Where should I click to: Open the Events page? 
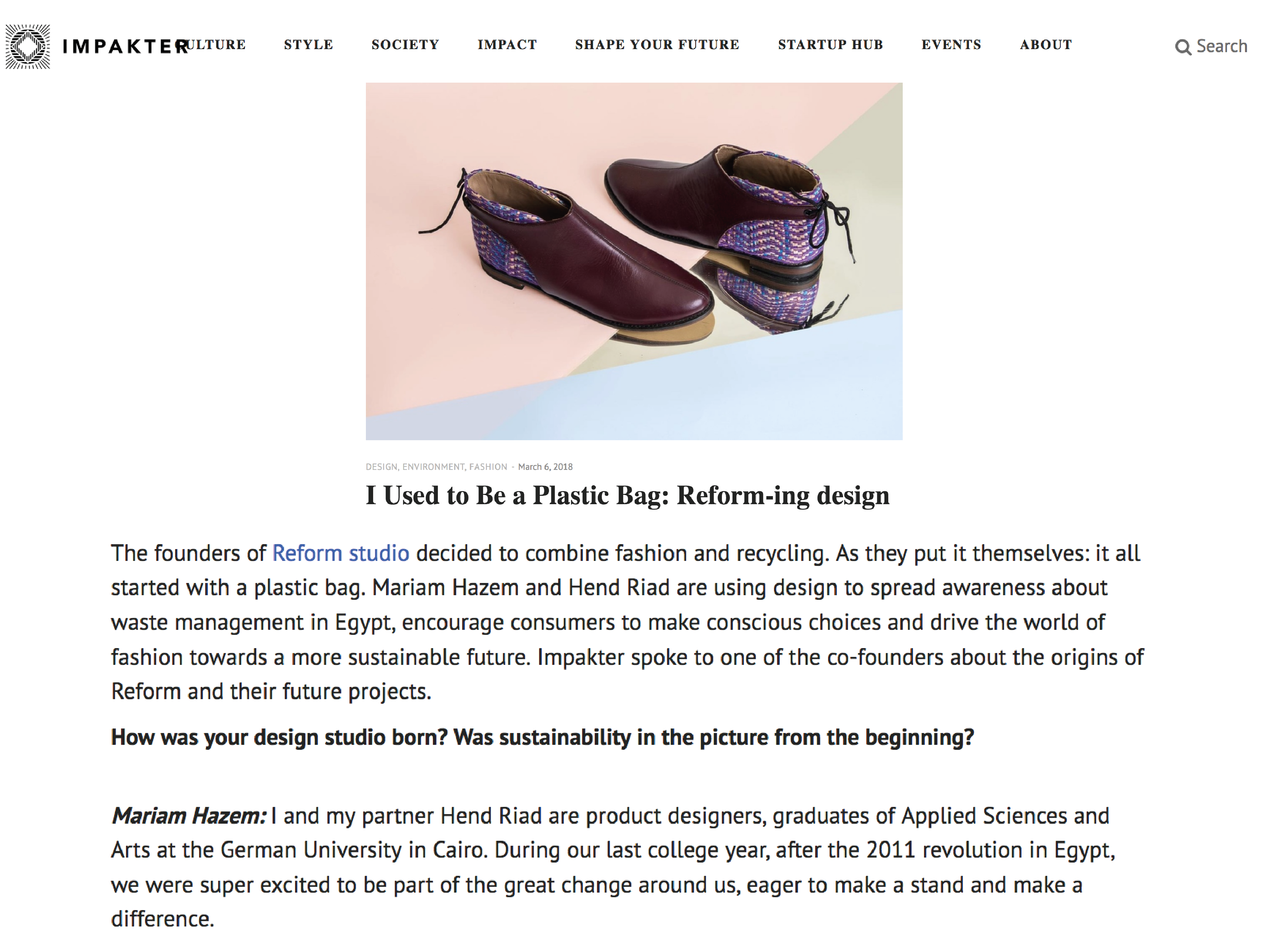point(951,45)
